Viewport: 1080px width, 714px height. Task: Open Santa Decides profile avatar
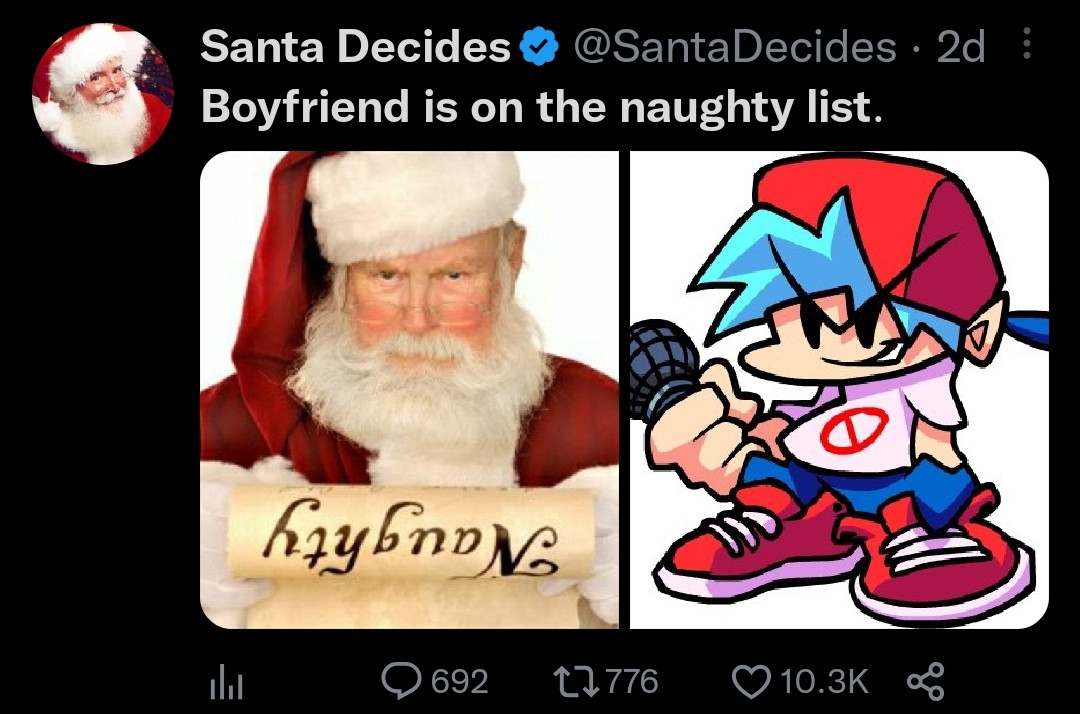coord(103,93)
